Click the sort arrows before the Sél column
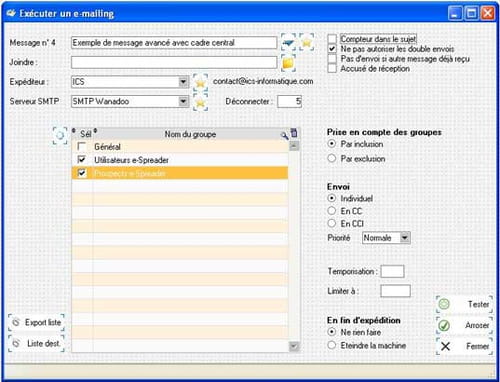The width and height of the screenshot is (500, 382). [74, 131]
